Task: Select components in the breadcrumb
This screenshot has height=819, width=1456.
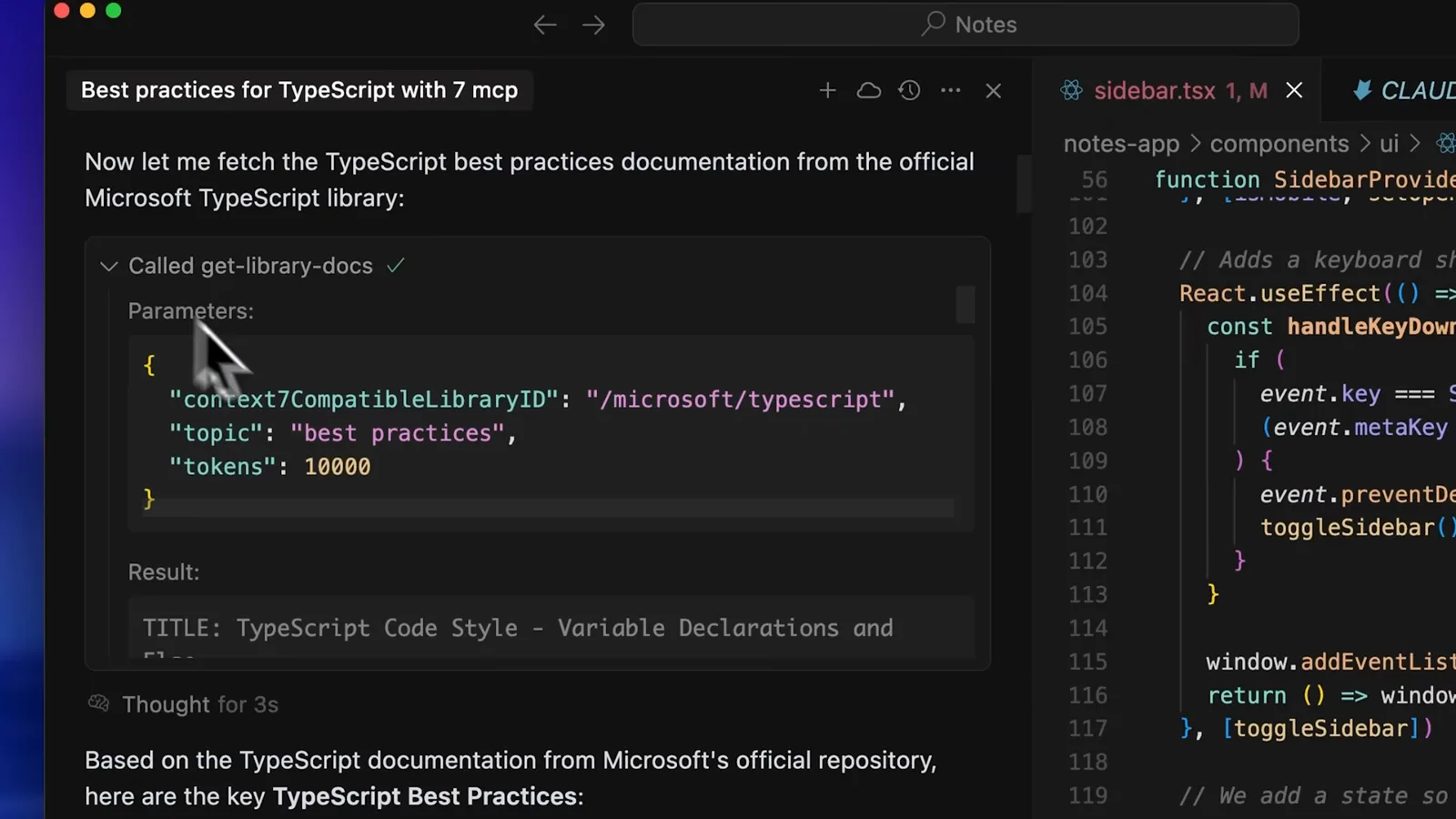Action: coord(1279,144)
